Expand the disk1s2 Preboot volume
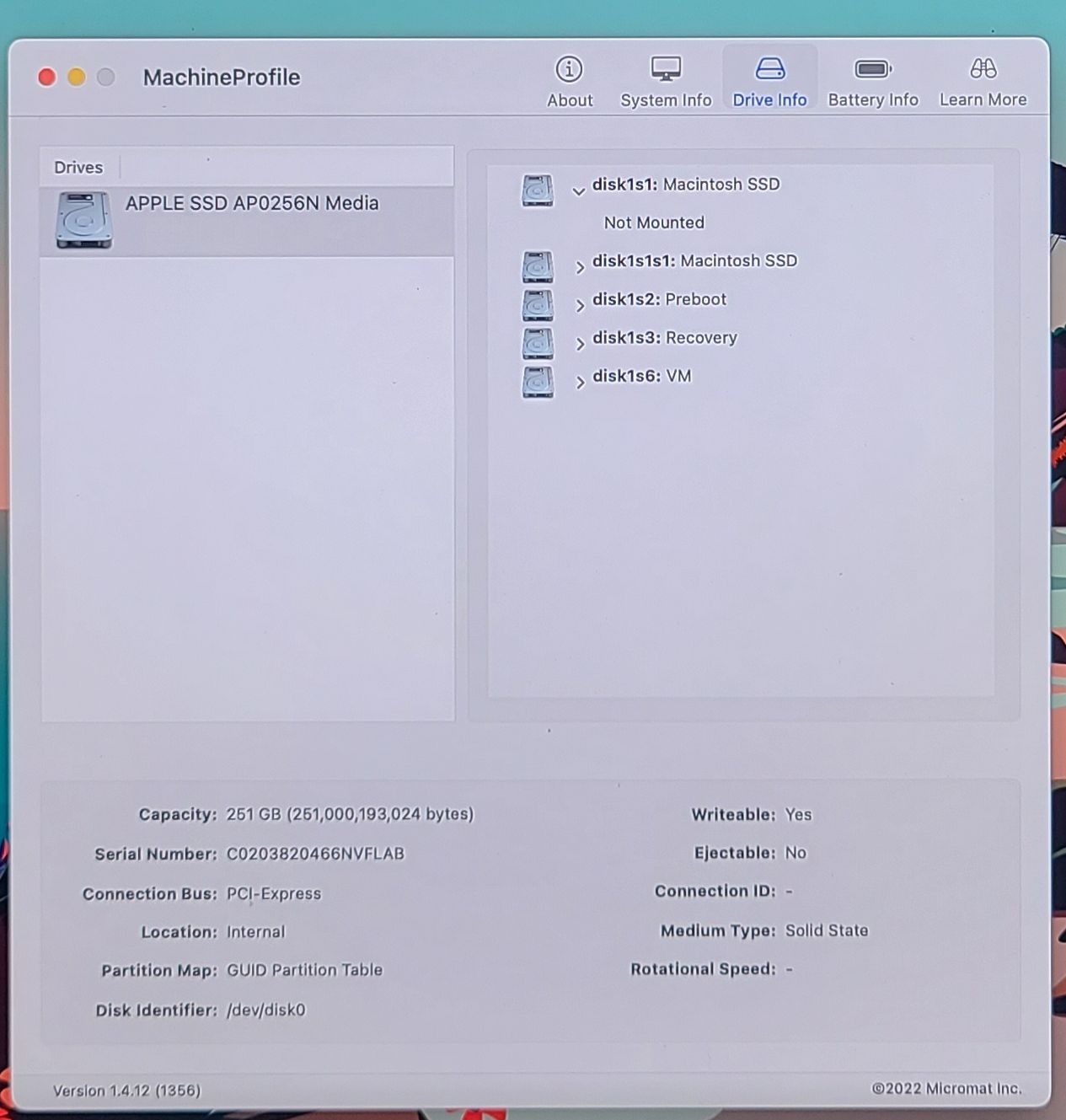This screenshot has width=1066, height=1120. [580, 306]
